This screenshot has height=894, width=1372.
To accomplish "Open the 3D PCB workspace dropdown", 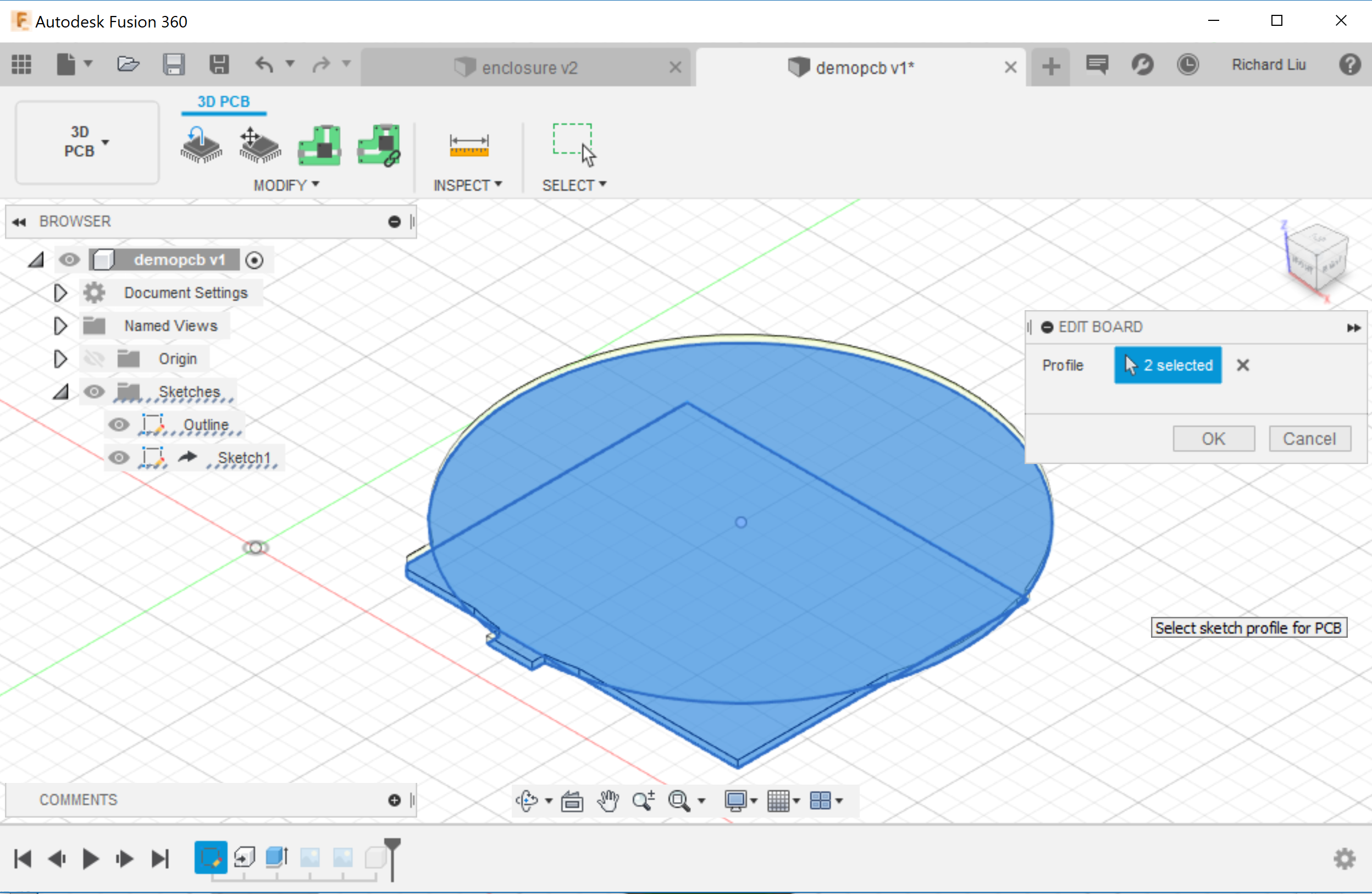I will (x=87, y=142).
